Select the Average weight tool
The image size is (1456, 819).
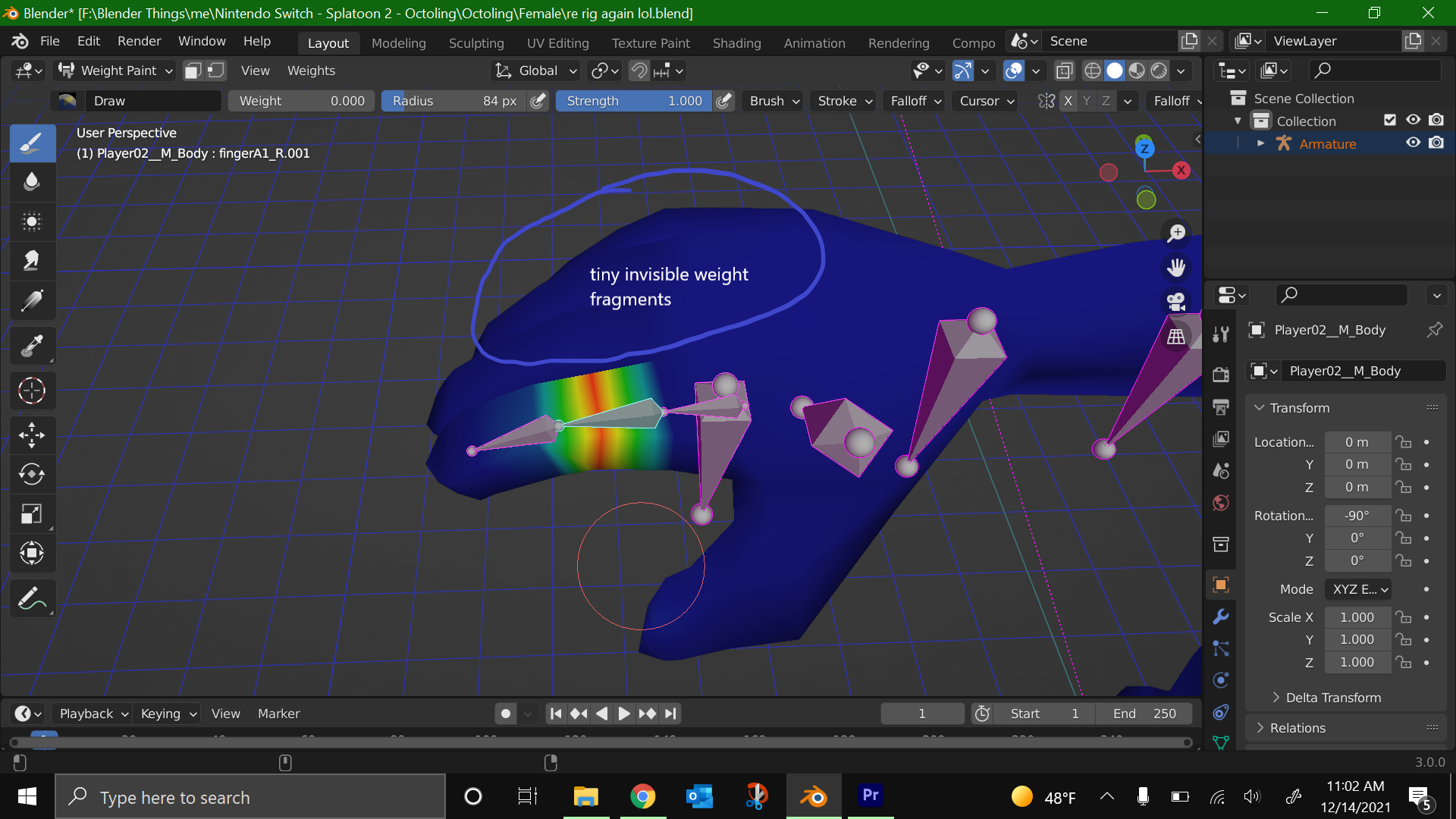pos(32,221)
